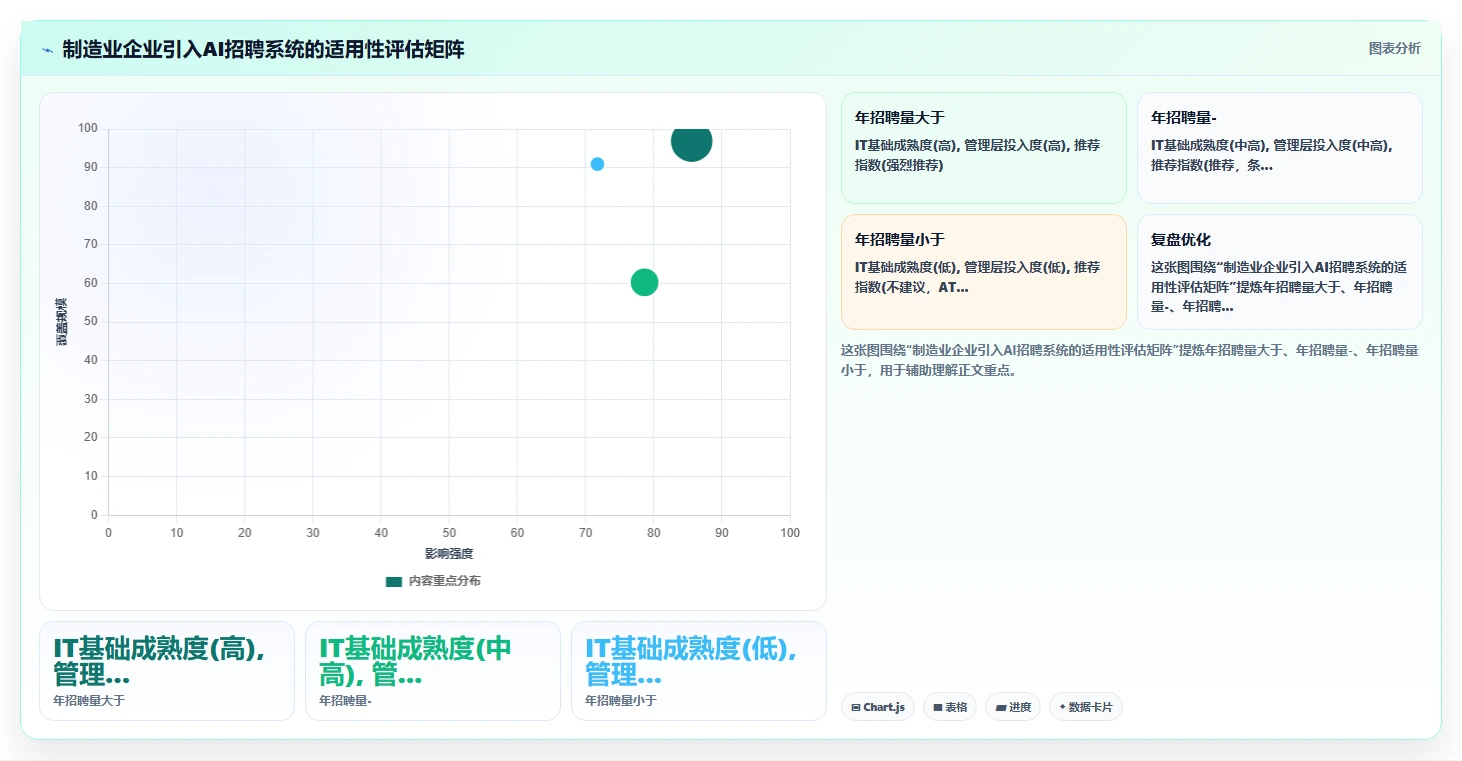
Task: Open the 年招聘量- info card
Action: point(1280,148)
